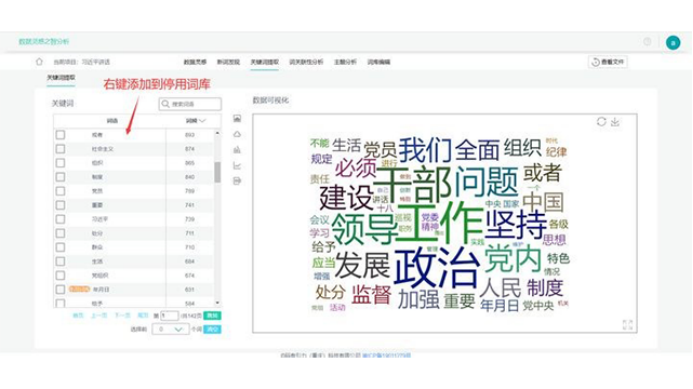Click the keyword list scroll-up arrow
The height and width of the screenshot is (389, 693).
[x=217, y=133]
